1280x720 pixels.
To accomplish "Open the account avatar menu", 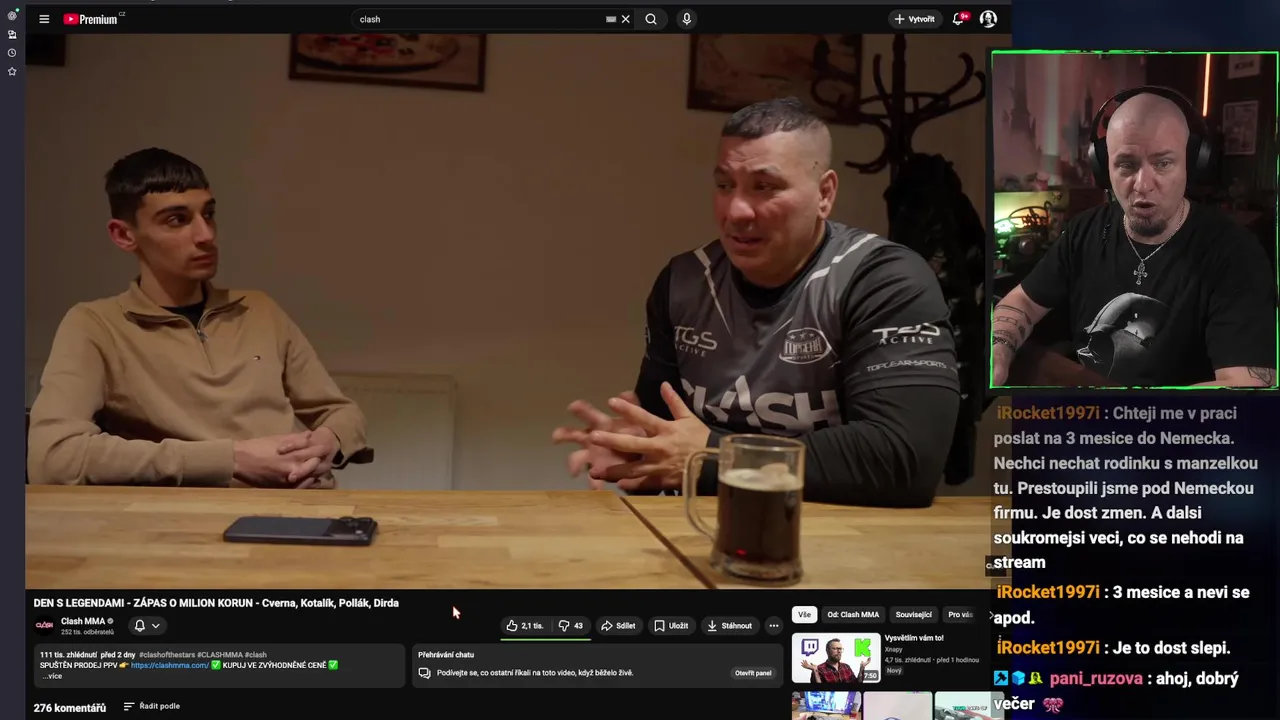I will [988, 19].
